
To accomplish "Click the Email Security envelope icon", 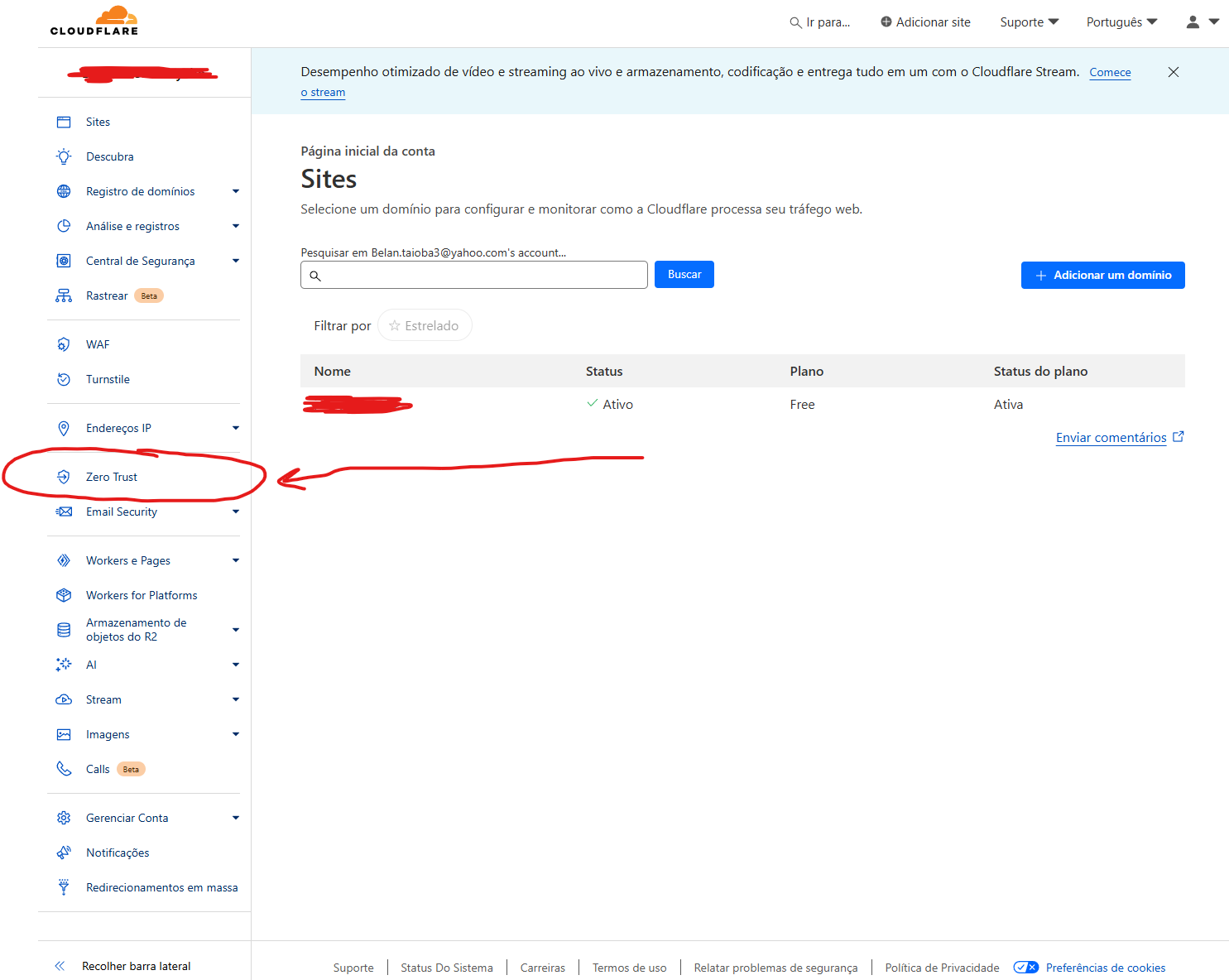I will point(64,512).
